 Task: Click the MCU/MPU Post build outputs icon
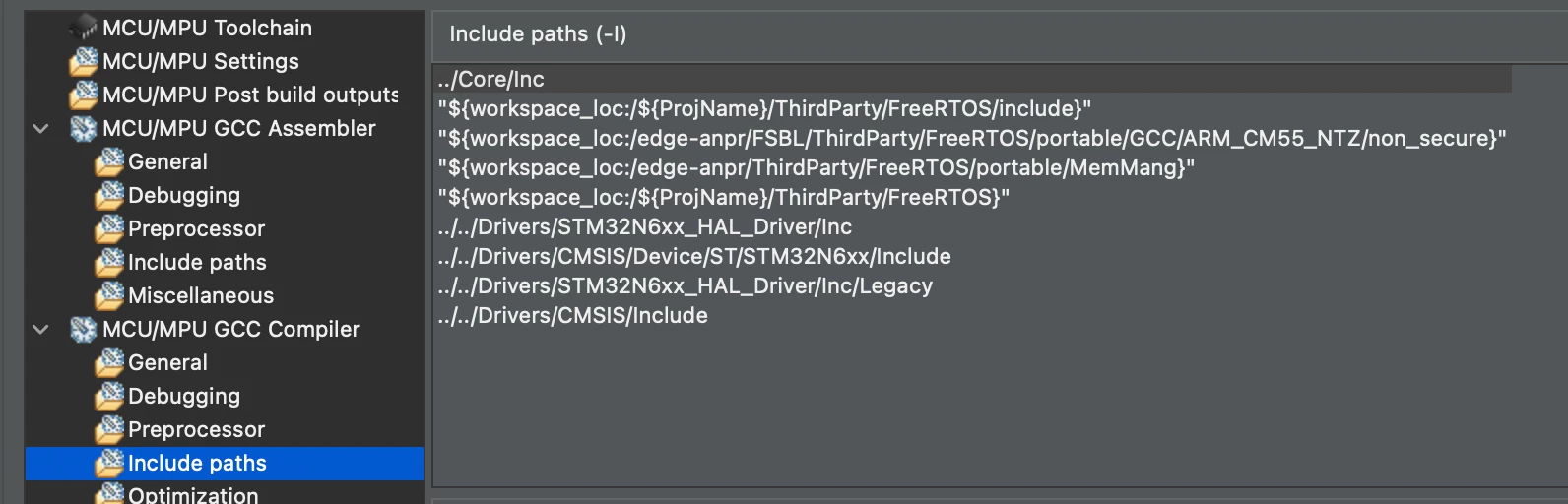[x=84, y=94]
